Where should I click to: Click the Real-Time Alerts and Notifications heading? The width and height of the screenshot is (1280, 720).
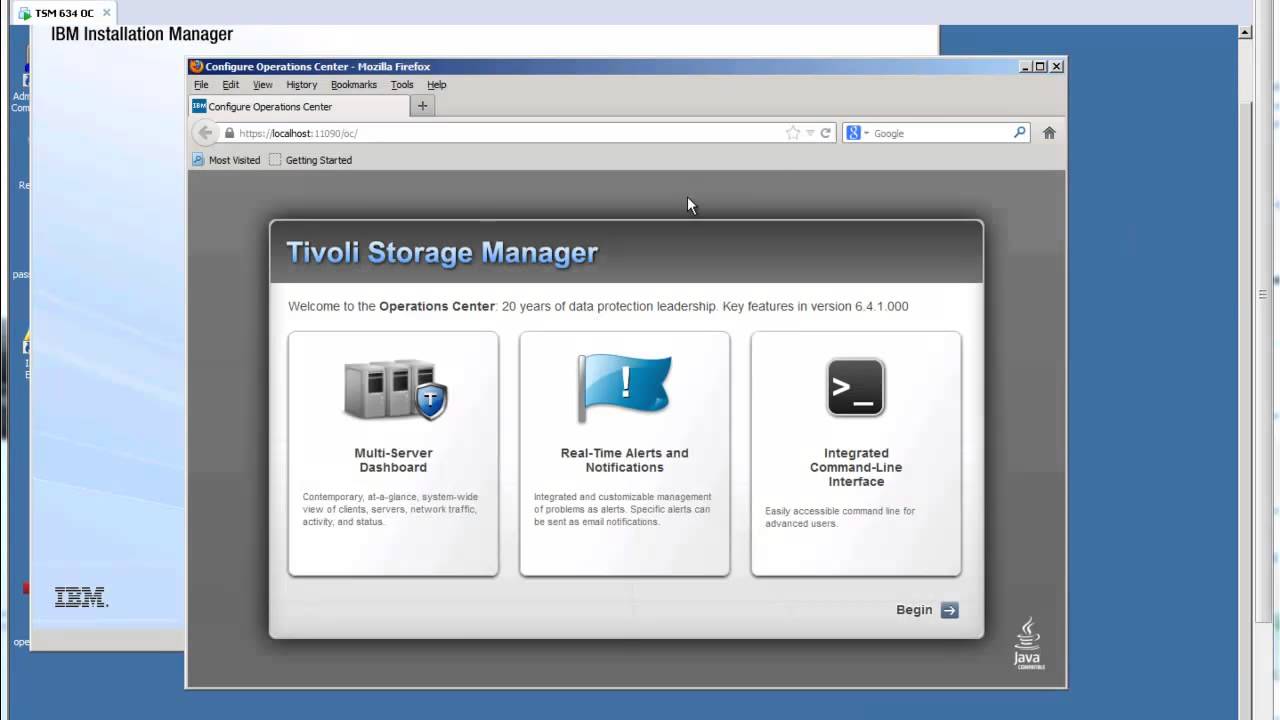(624, 460)
